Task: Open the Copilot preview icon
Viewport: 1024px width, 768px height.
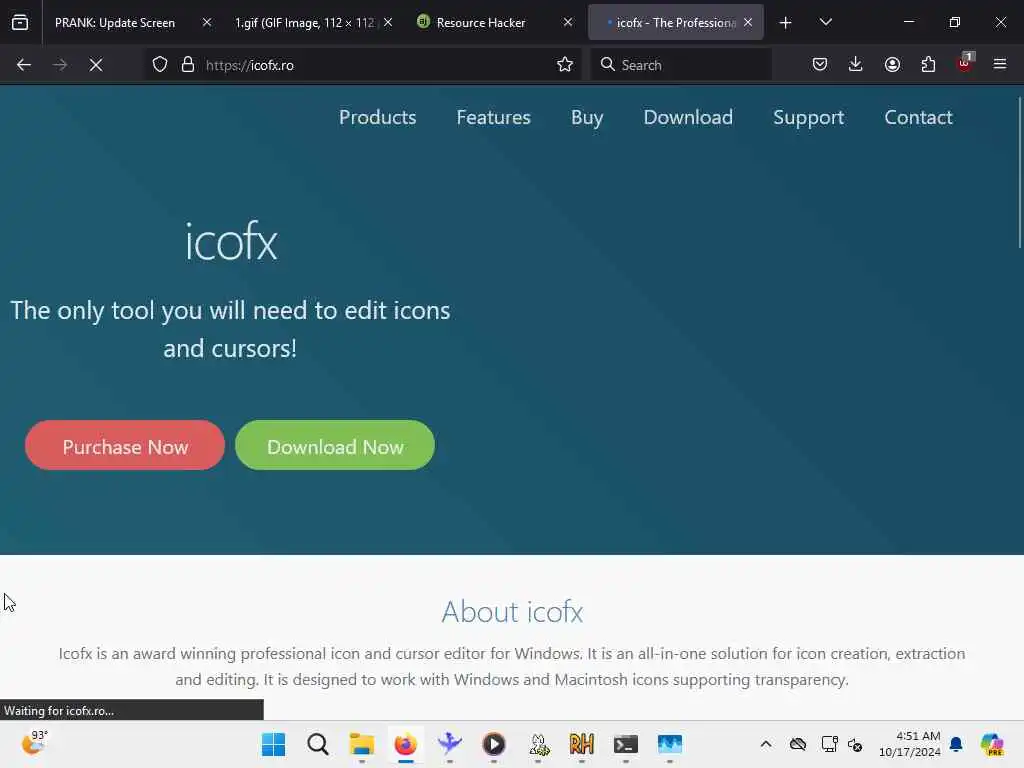Action: (992, 744)
